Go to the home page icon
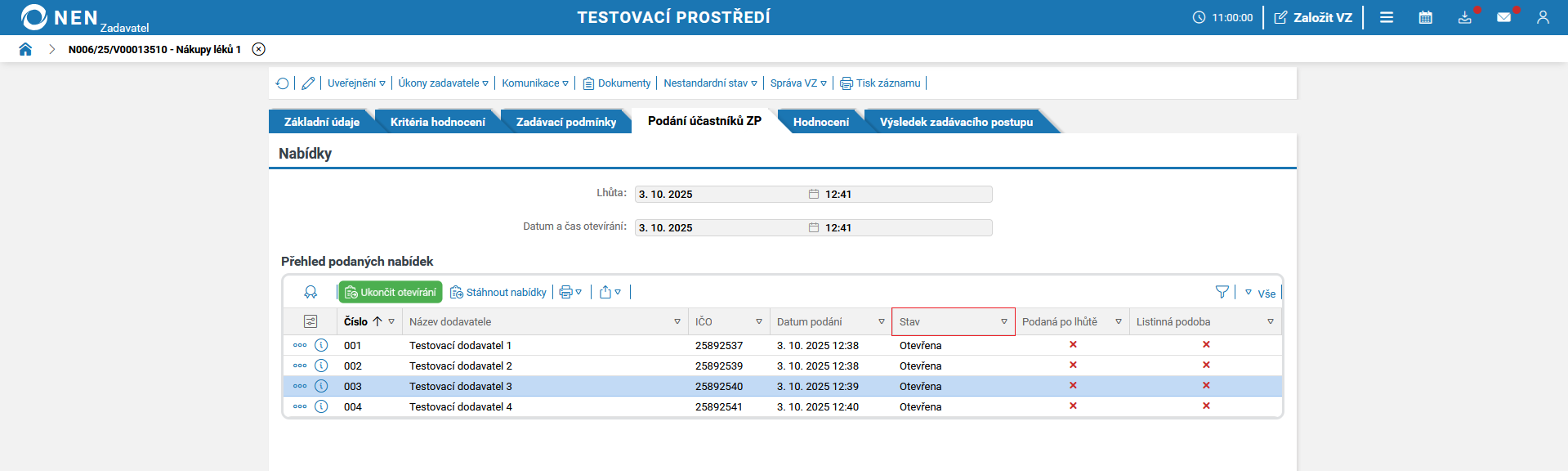The image size is (1568, 471). (x=25, y=49)
